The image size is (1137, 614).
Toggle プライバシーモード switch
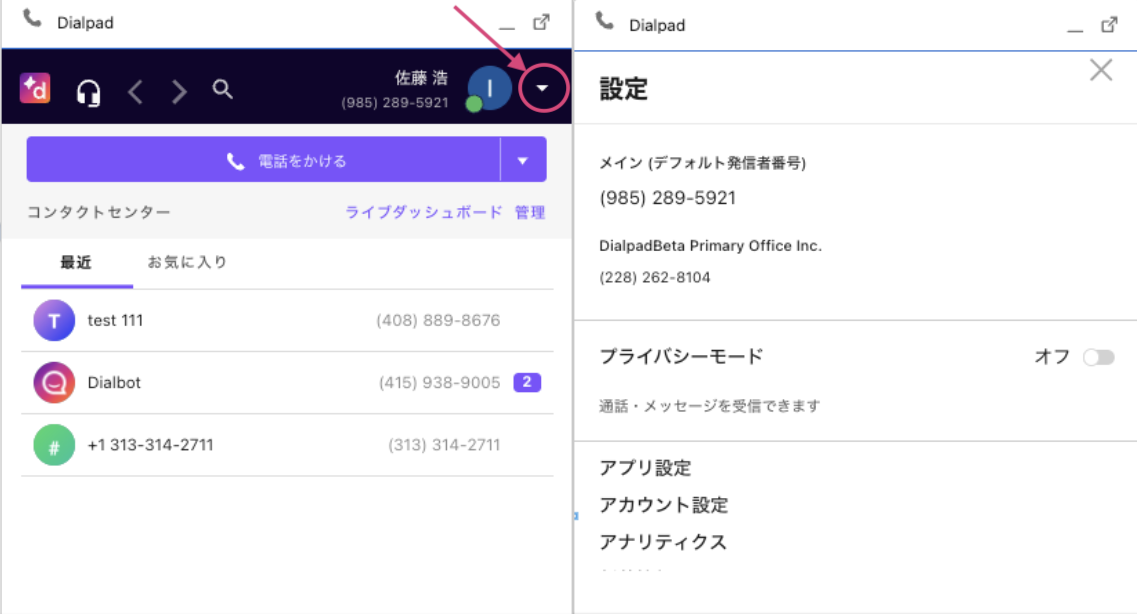1098,358
